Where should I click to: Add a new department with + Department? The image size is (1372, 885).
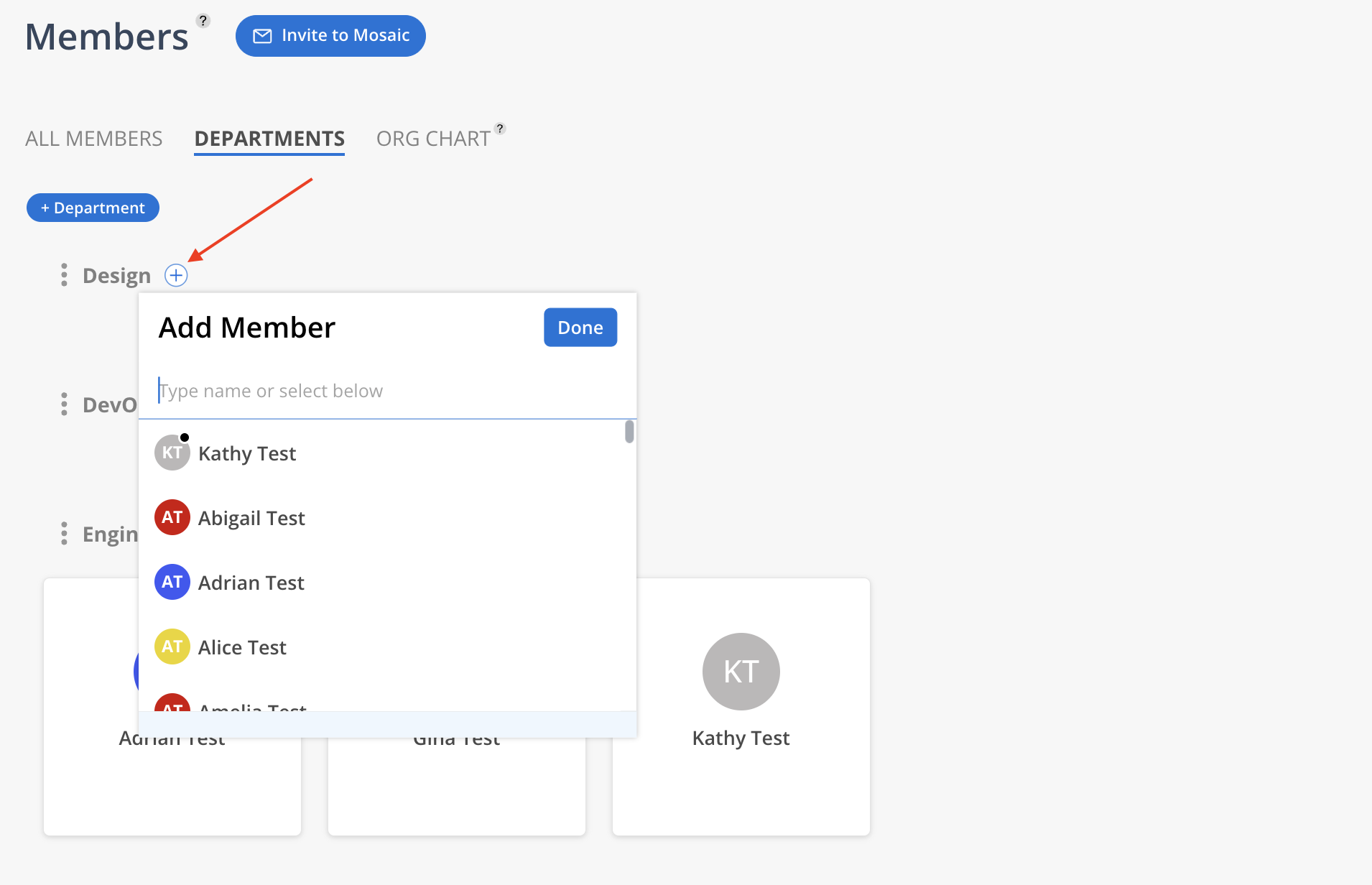(93, 208)
